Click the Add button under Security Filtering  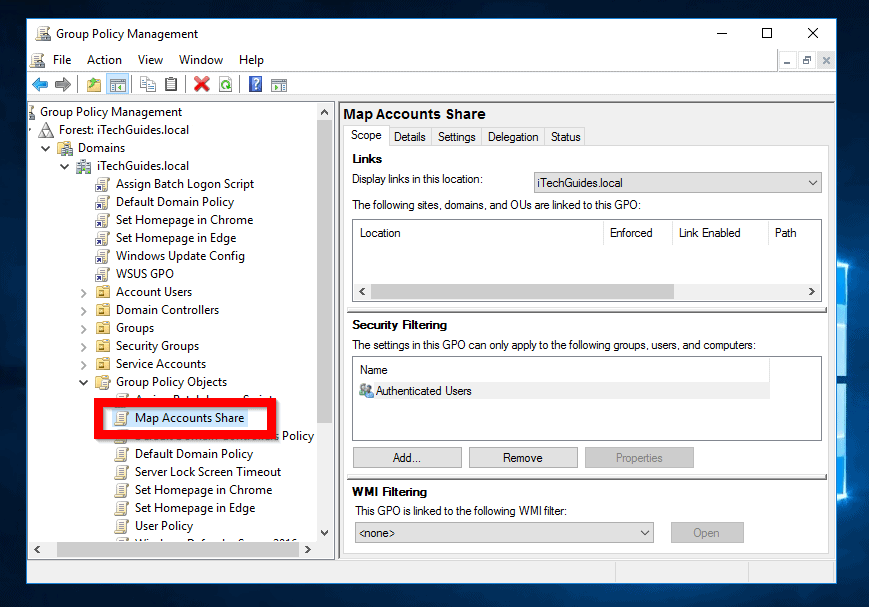(x=406, y=457)
